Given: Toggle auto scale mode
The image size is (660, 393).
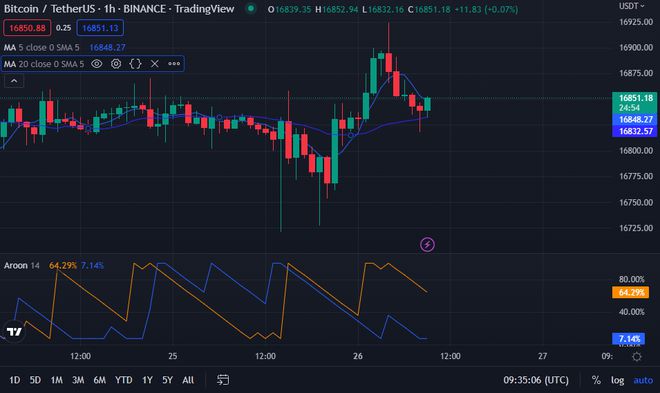Looking at the screenshot, I should pyautogui.click(x=643, y=380).
